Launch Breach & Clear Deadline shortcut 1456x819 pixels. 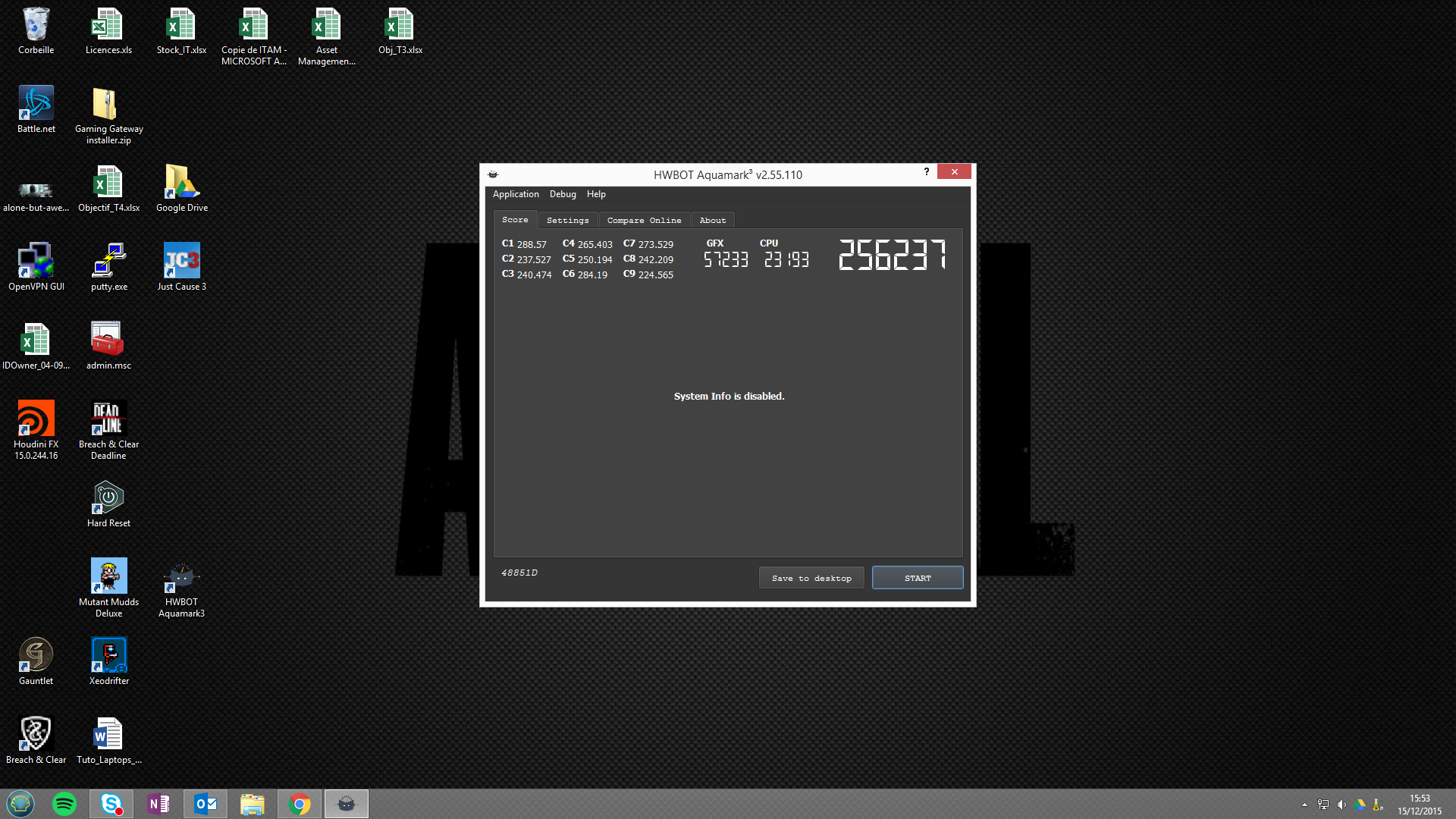pyautogui.click(x=108, y=431)
